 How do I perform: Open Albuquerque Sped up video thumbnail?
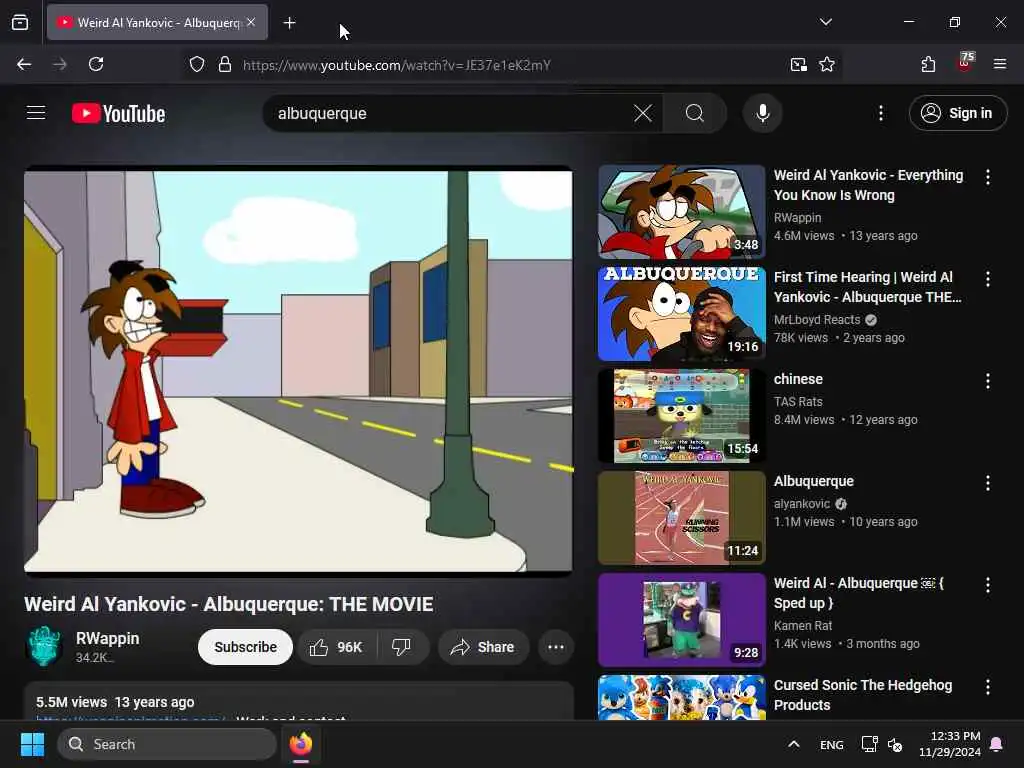tap(681, 619)
